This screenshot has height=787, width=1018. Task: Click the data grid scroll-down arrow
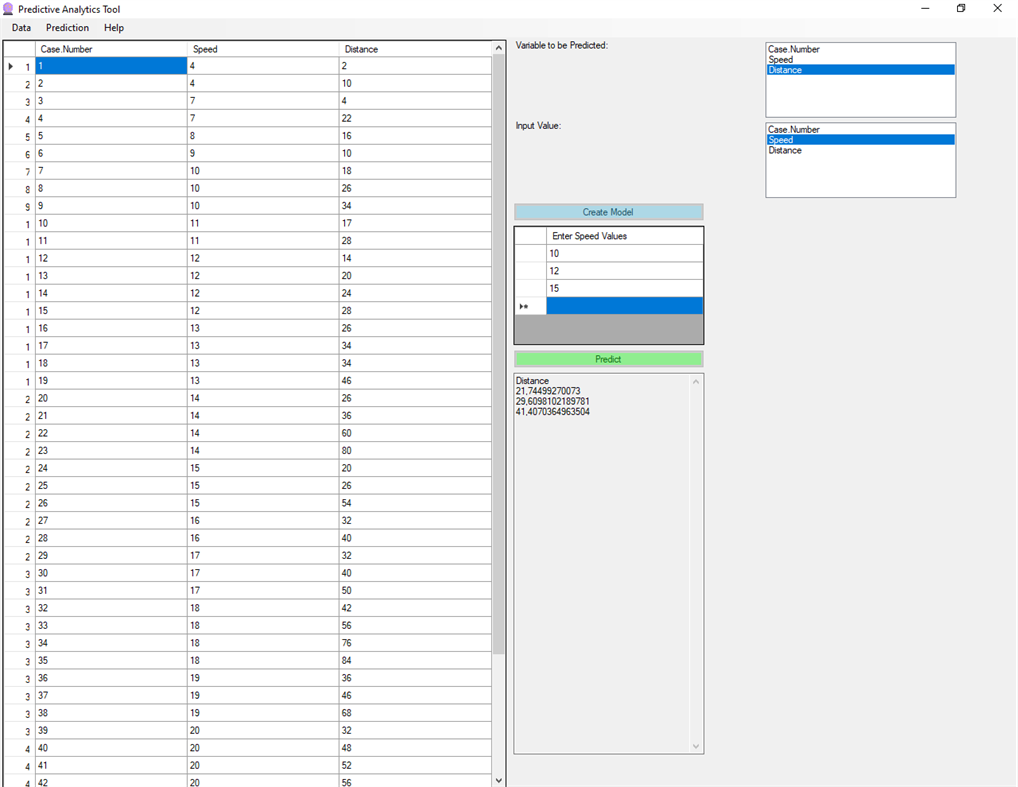pos(498,779)
